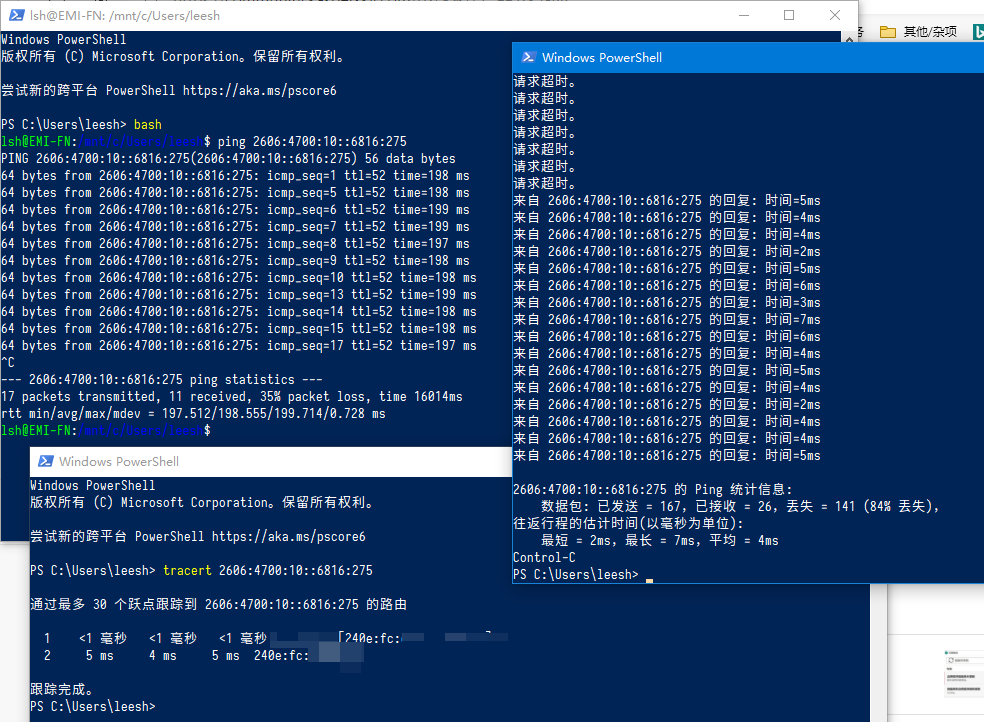
Task: Close the lsh@EMI-FN terminal window
Action: [x=835, y=15]
